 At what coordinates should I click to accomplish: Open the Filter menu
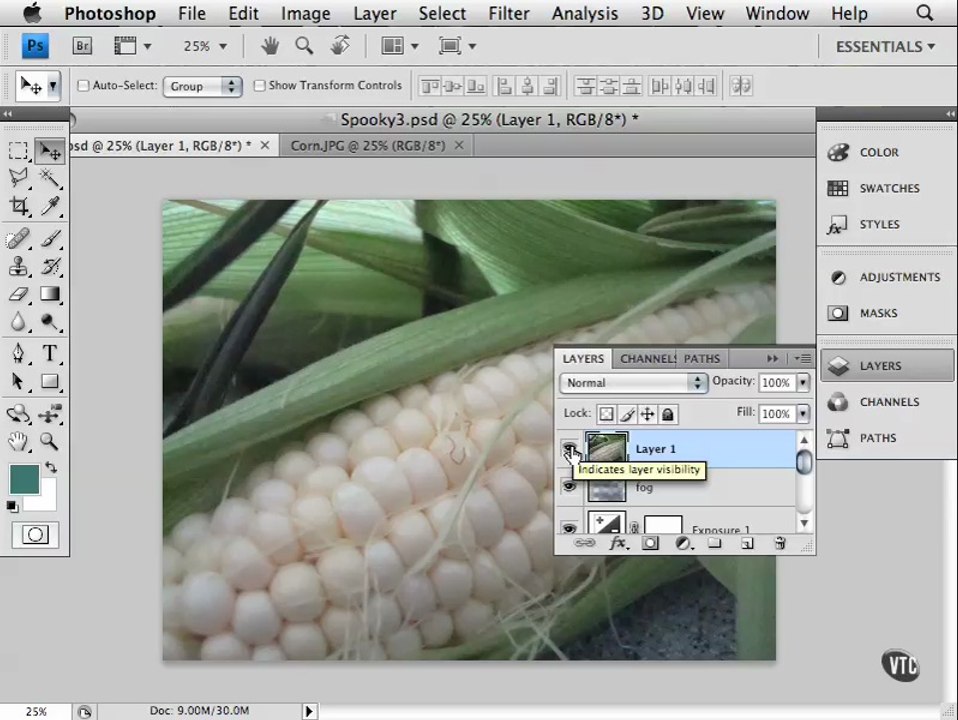[508, 13]
